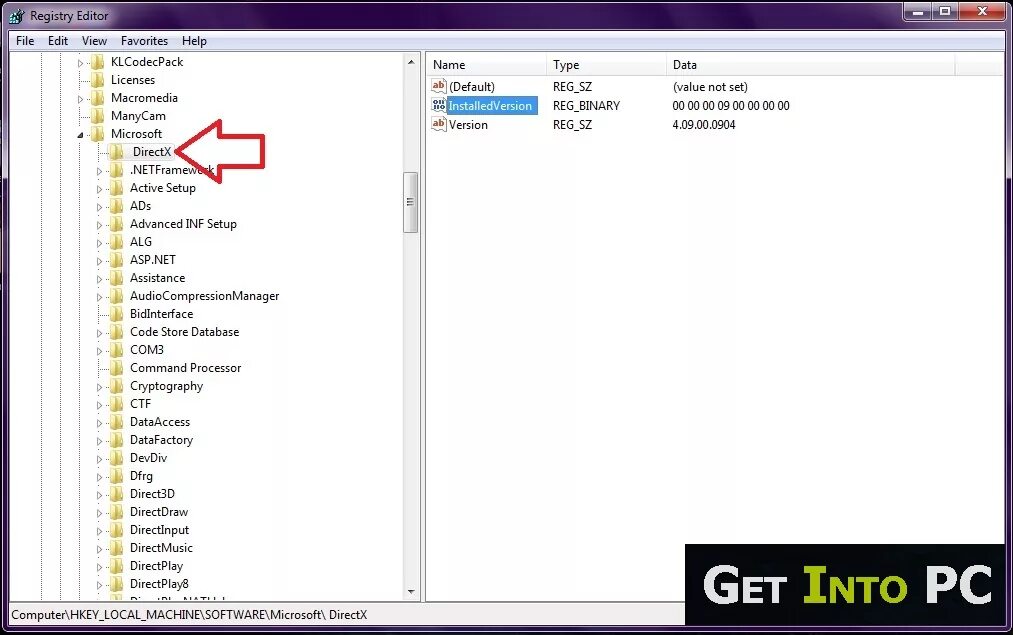Select the DirectX key in the tree
This screenshot has height=635, width=1013.
(152, 152)
